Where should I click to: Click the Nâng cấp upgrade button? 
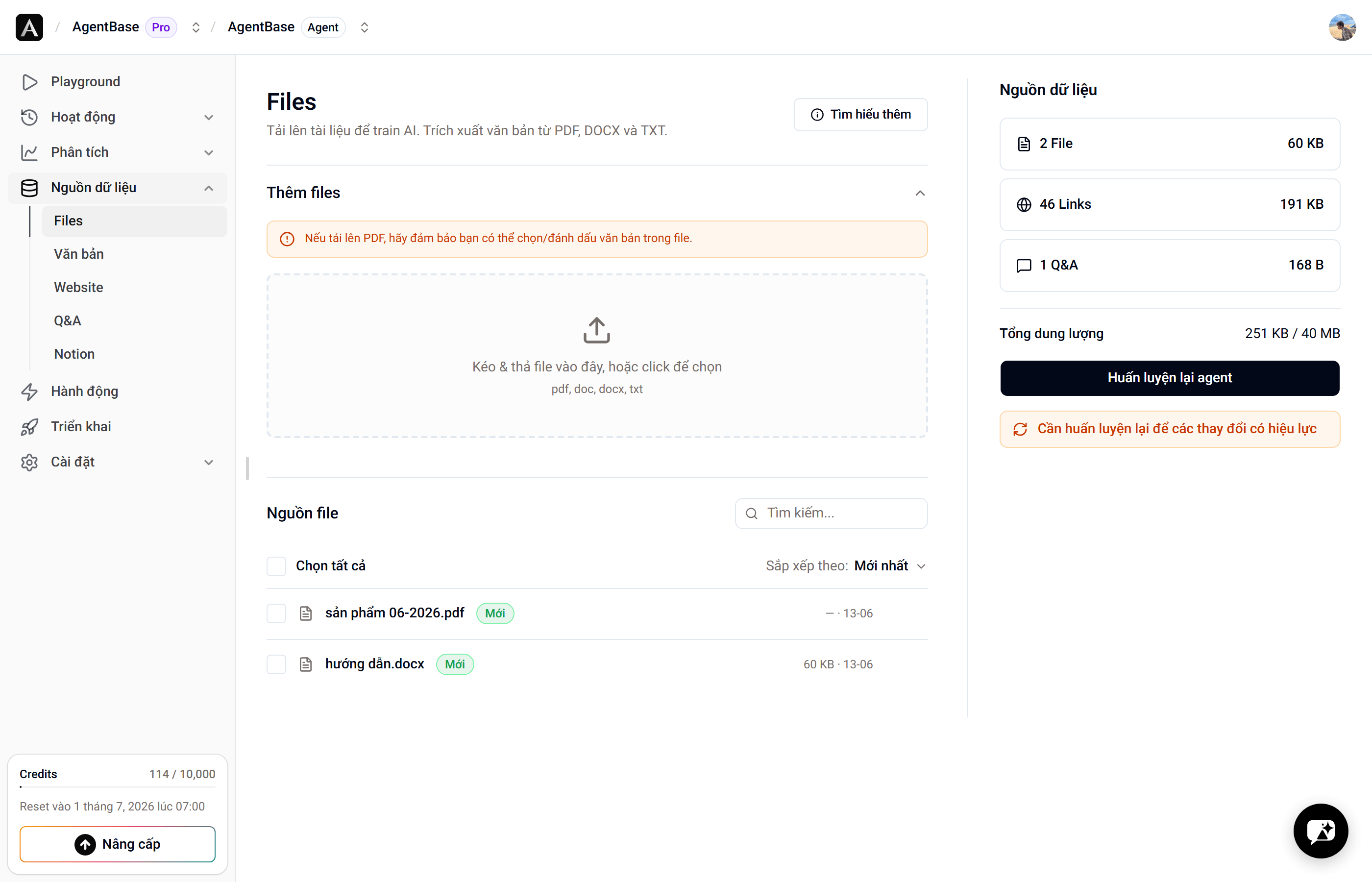tap(118, 844)
